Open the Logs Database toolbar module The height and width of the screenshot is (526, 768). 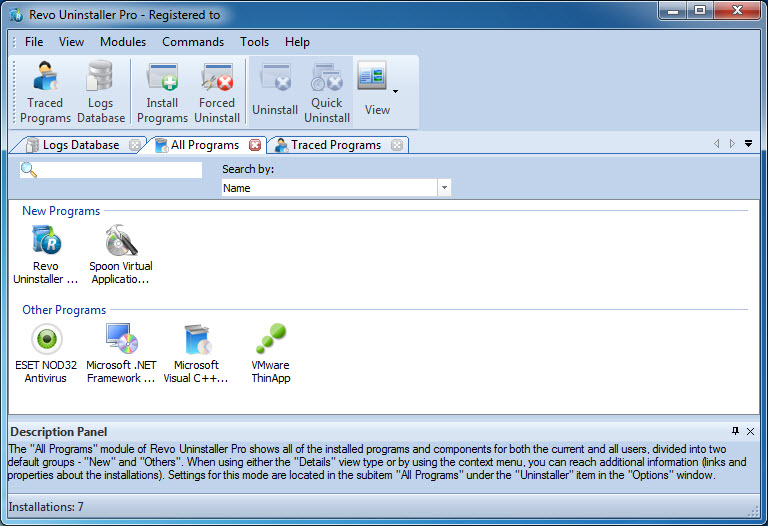pyautogui.click(x=101, y=92)
